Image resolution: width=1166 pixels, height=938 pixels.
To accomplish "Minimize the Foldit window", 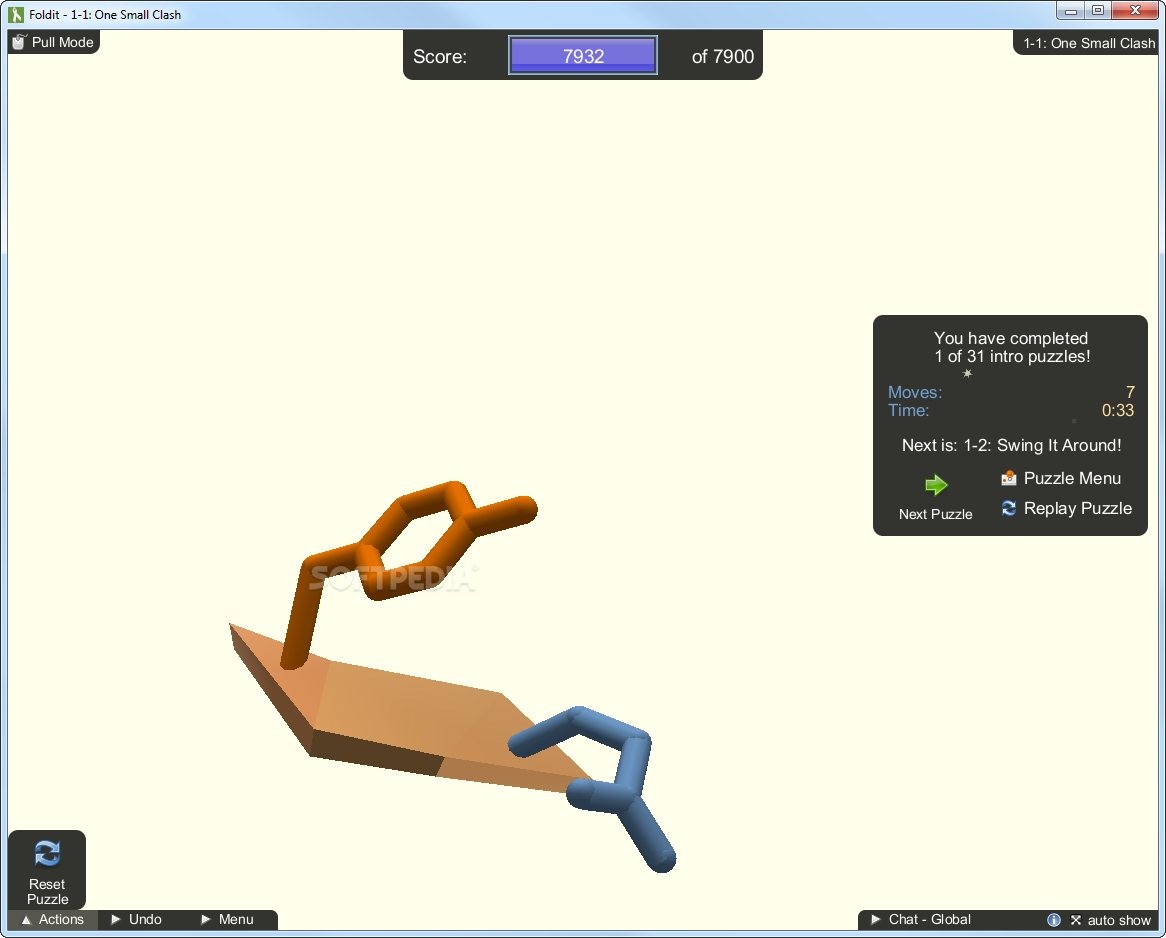I will [x=1071, y=10].
